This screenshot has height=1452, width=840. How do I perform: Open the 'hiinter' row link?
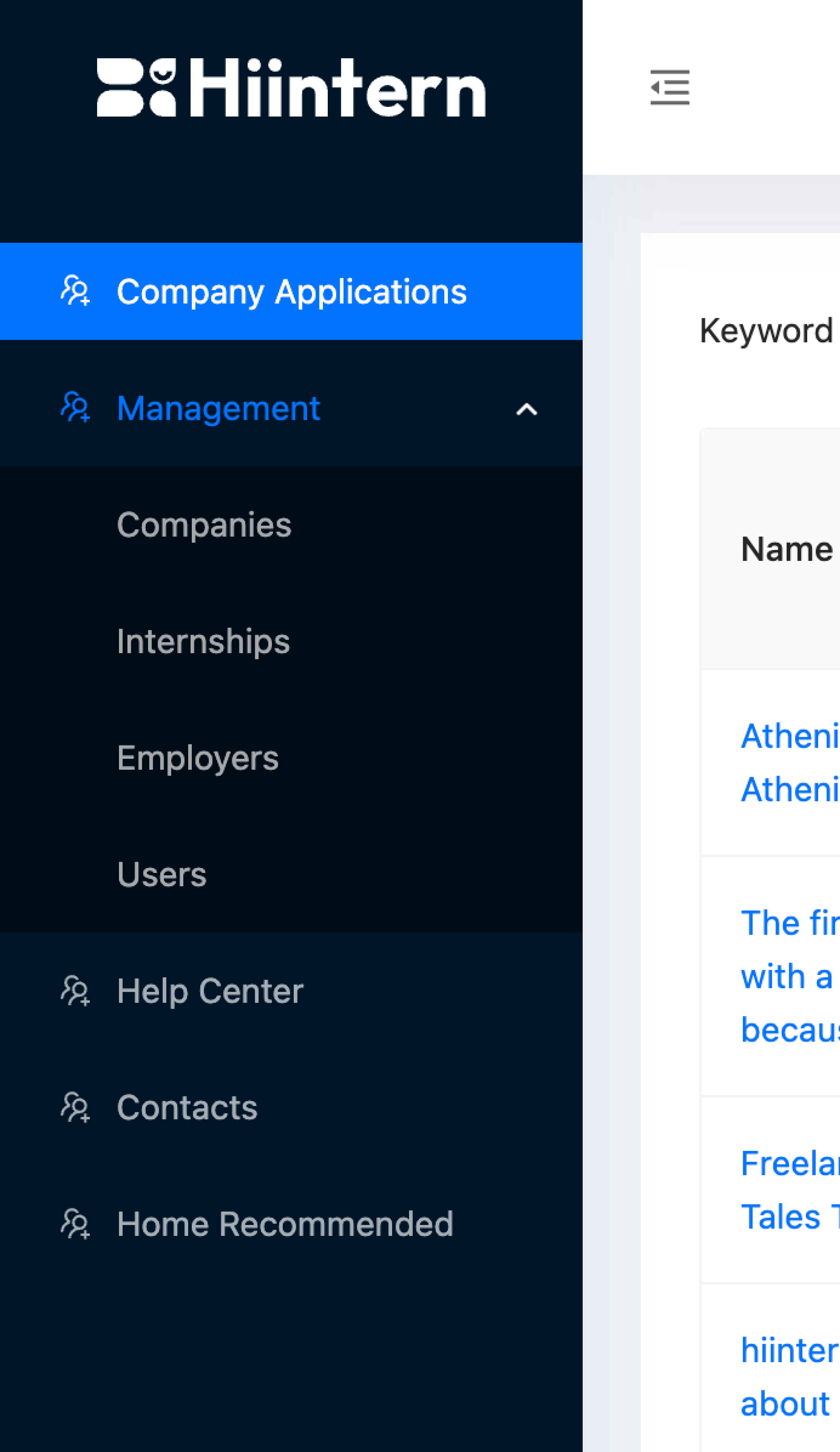pyautogui.click(x=790, y=1377)
